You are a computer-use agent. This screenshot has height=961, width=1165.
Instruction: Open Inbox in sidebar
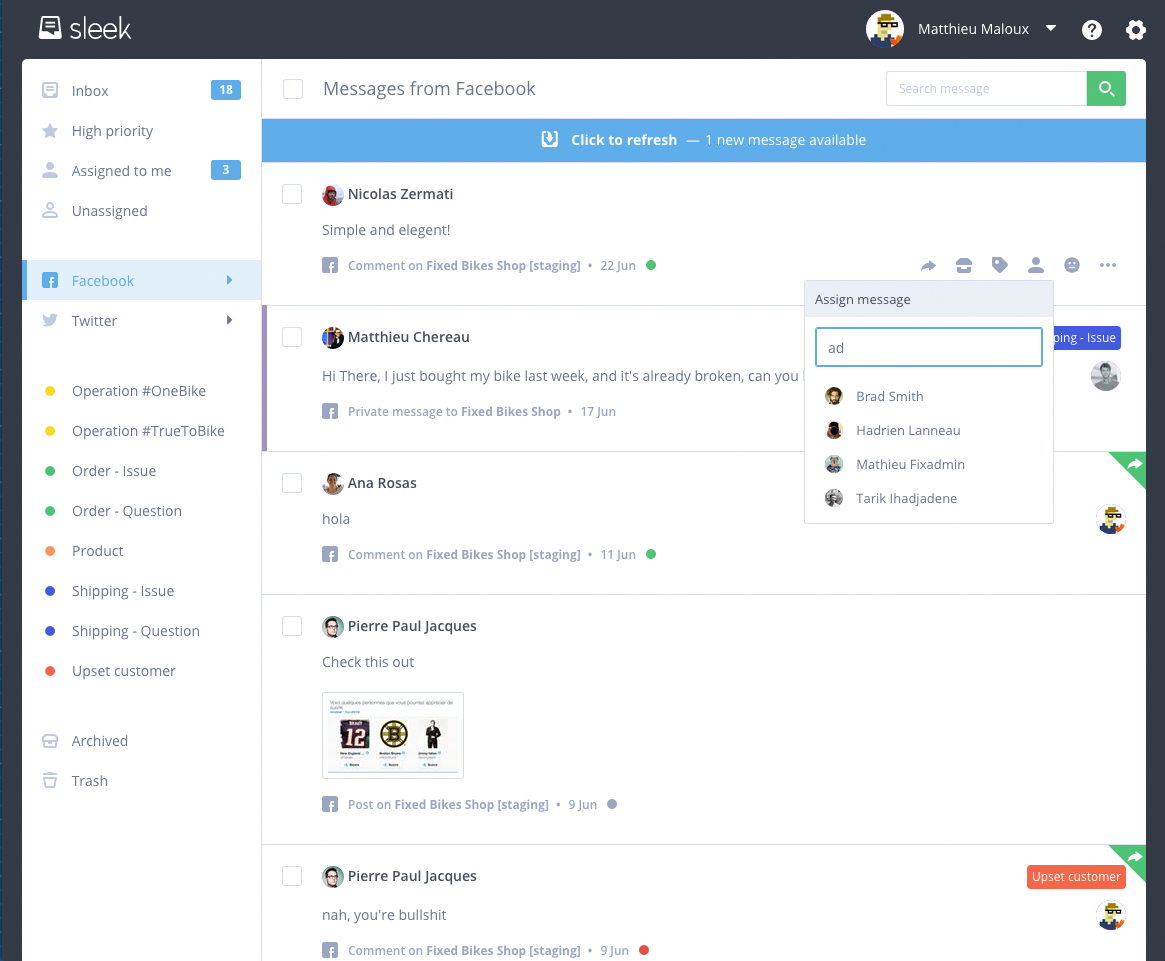point(141,91)
